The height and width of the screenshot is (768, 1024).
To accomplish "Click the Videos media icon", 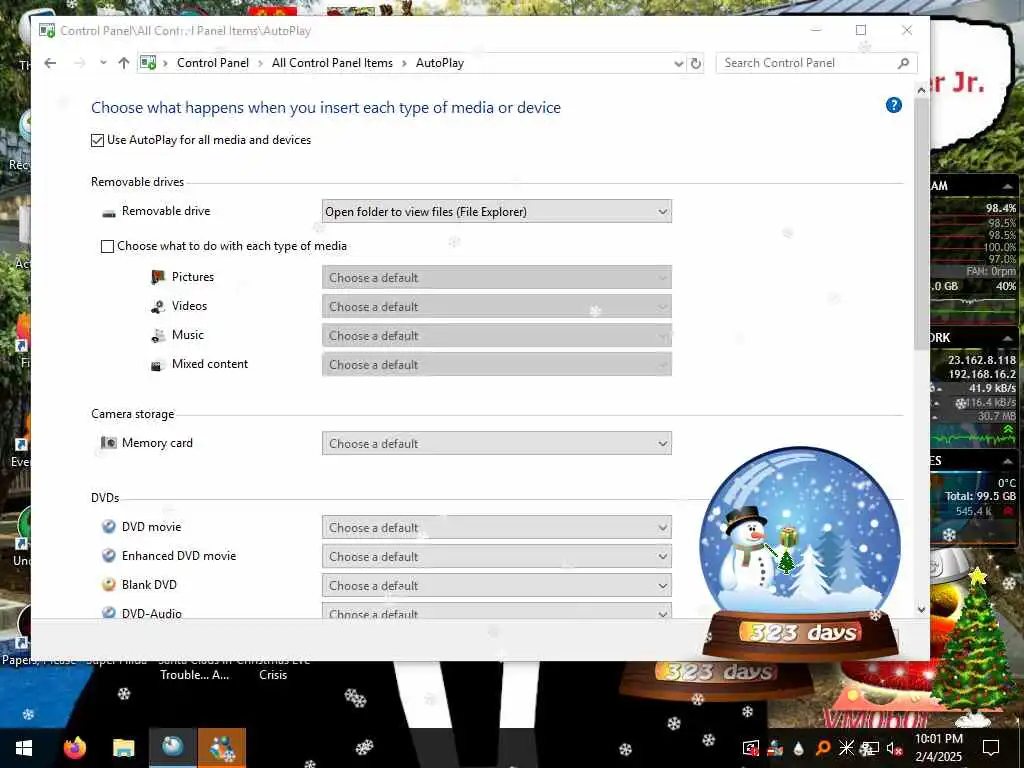I will pyautogui.click(x=157, y=306).
